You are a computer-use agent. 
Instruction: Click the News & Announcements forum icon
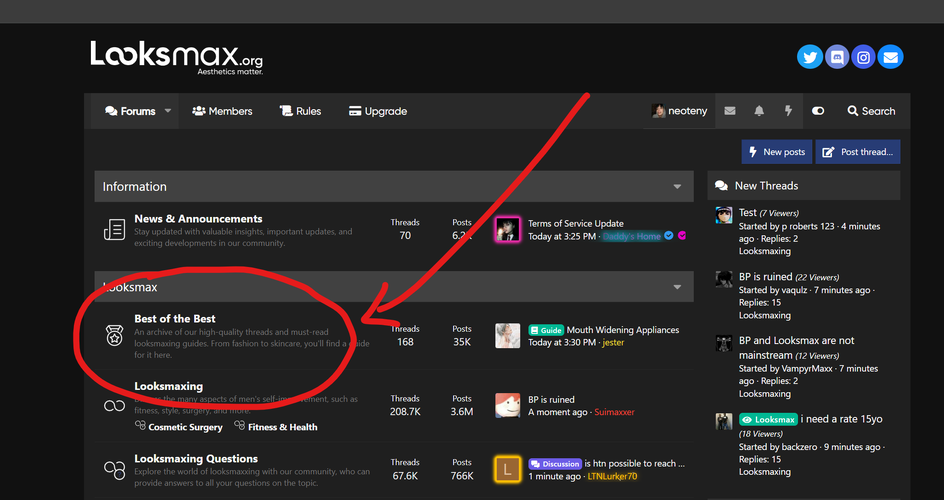[x=114, y=229]
